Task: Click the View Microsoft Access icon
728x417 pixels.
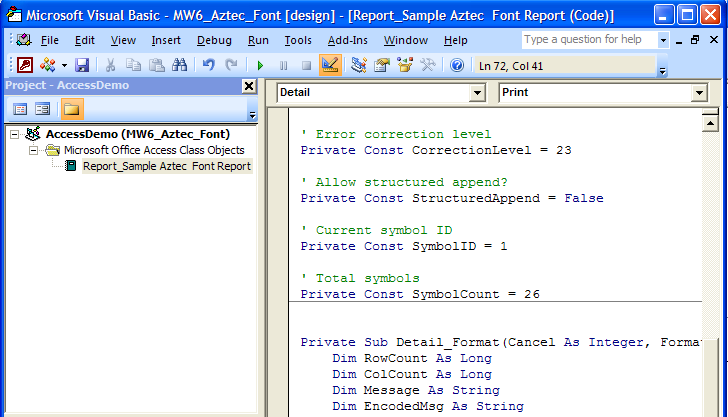Action: point(25,65)
